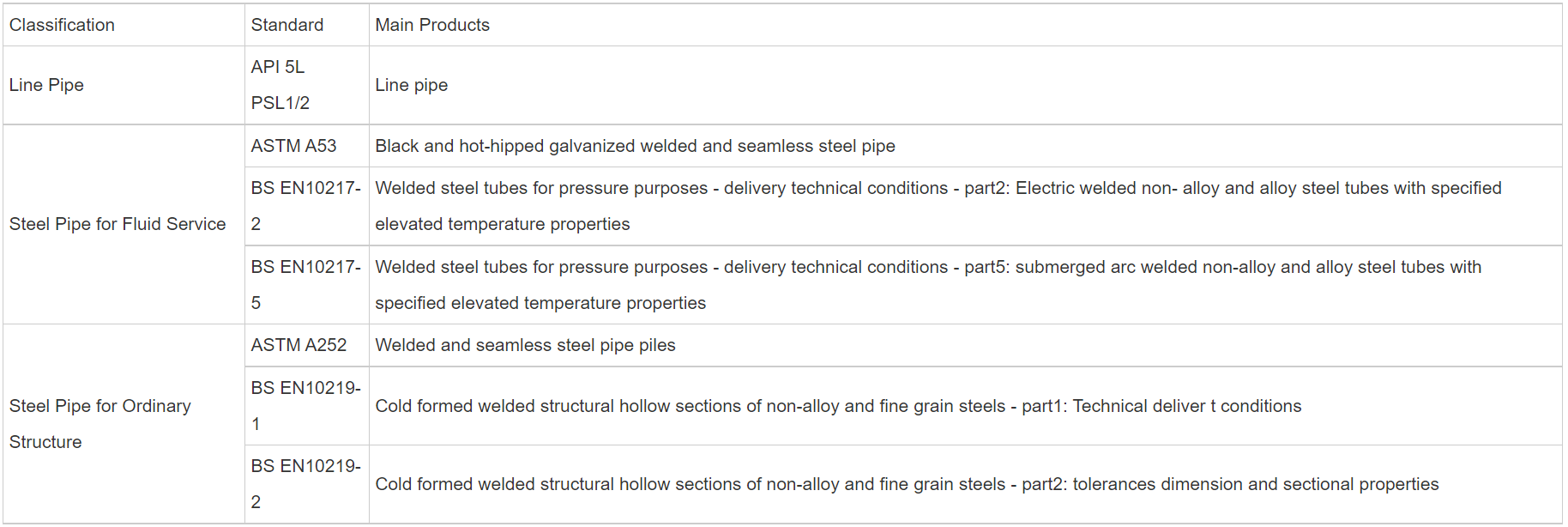Viewport: 1568px width, 527px height.
Task: Select the Steel Pipe for Ordinary Structure cell
Action: click(100, 423)
